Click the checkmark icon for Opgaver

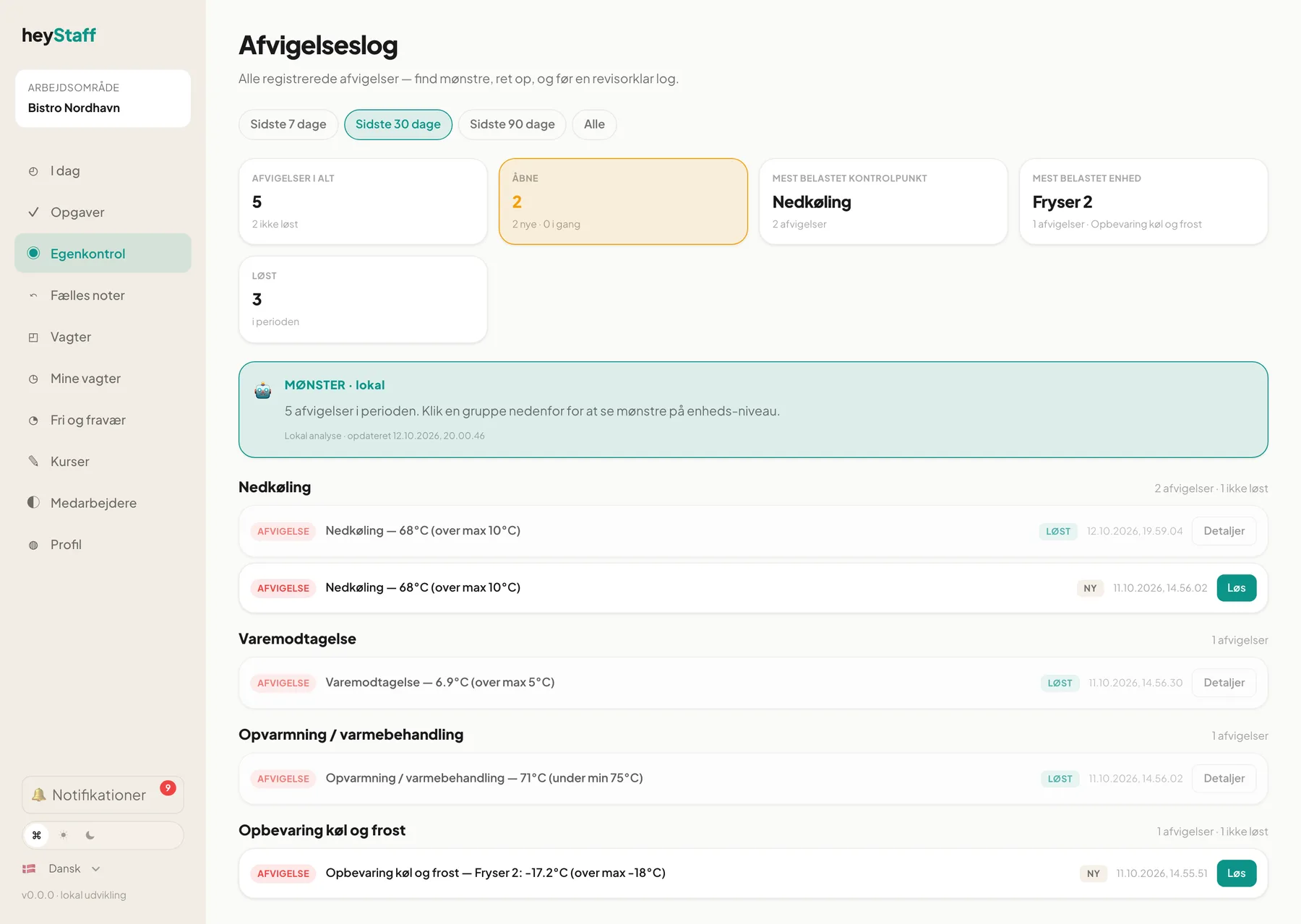(33, 212)
